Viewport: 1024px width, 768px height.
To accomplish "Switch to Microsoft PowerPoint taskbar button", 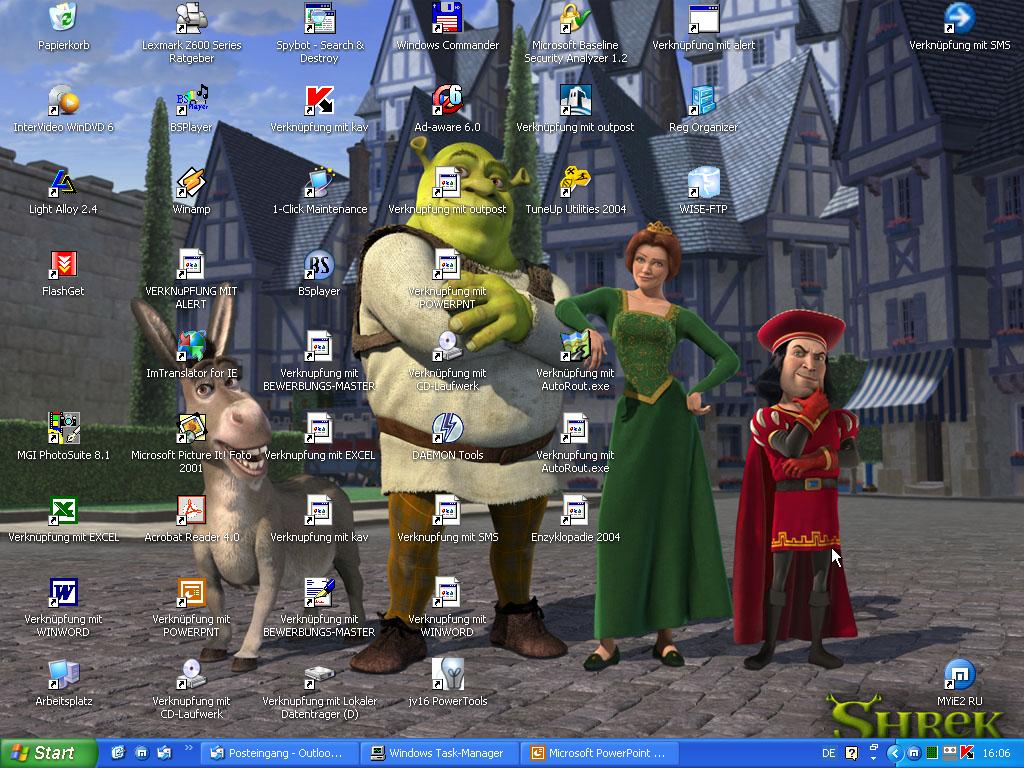I will [601, 753].
